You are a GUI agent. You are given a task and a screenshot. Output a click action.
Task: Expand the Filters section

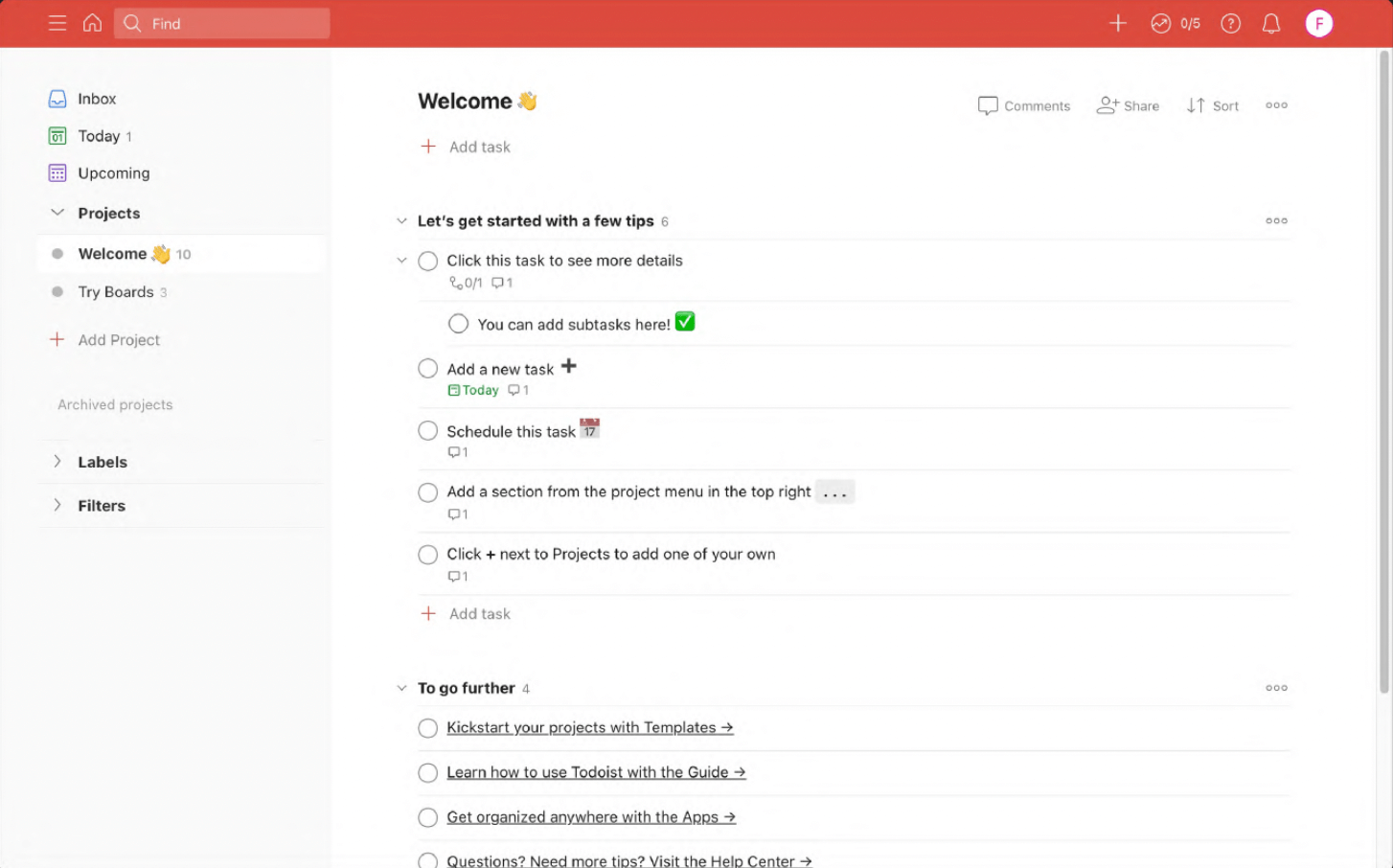[57, 505]
